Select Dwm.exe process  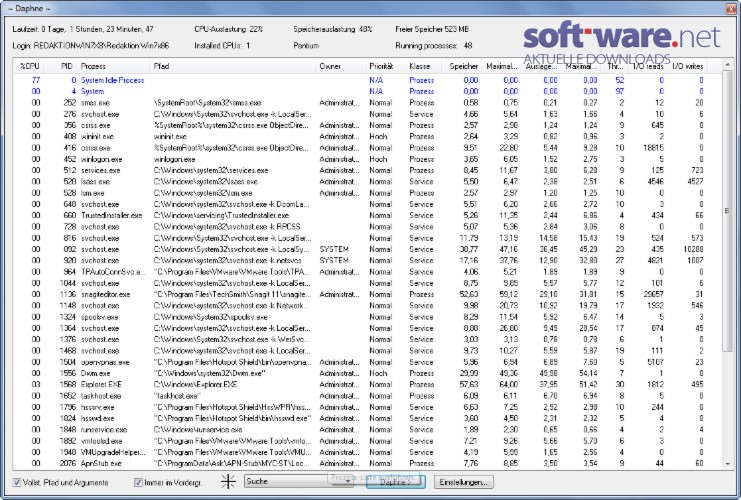click(x=362, y=373)
